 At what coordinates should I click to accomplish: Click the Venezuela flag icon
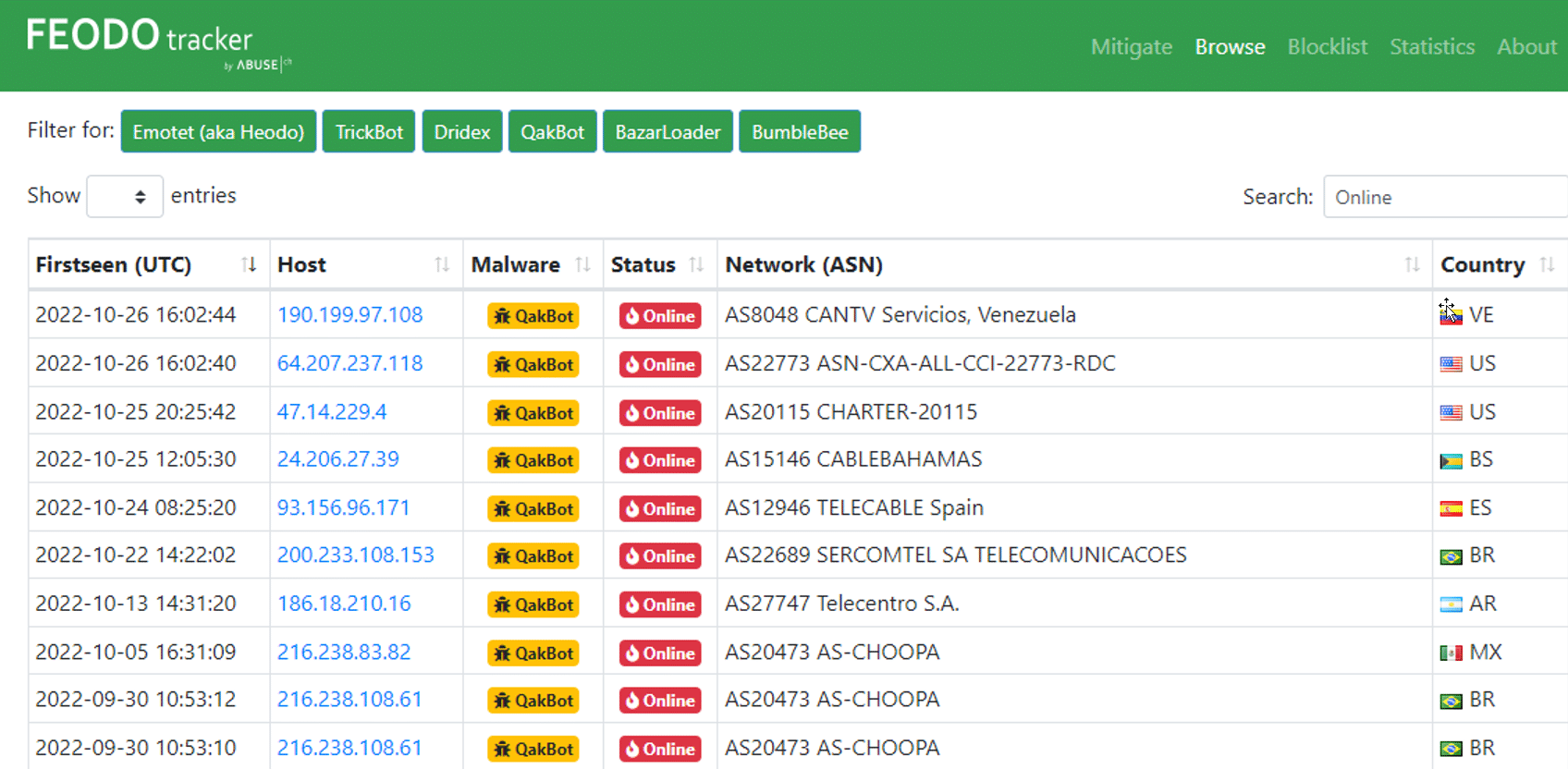click(x=1451, y=315)
